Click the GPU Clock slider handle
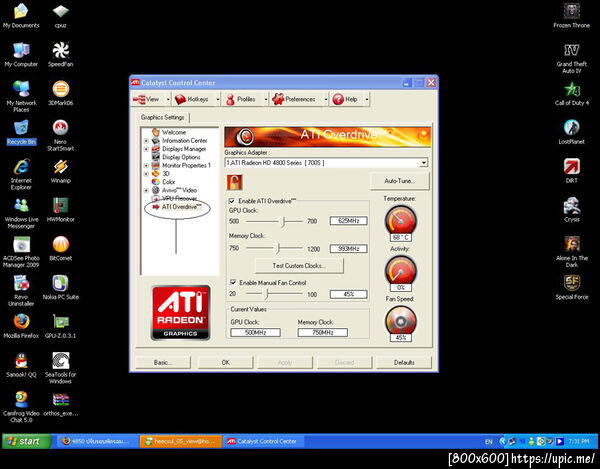Screen dimensions: 600x469 (x=284, y=221)
